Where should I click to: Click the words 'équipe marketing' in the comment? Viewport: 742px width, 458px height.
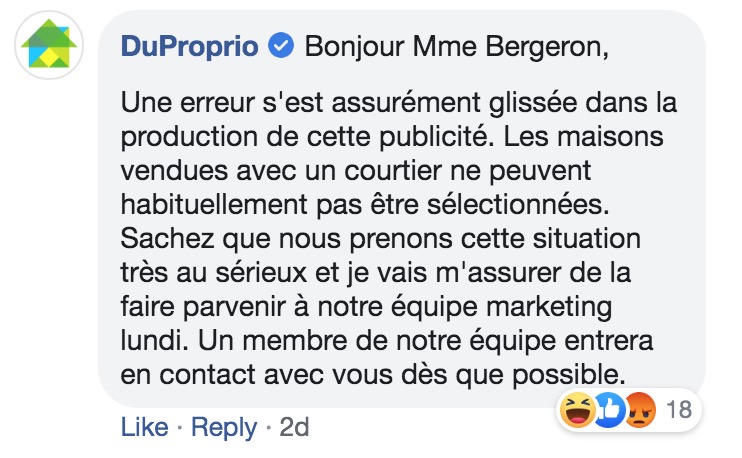(x=502, y=307)
